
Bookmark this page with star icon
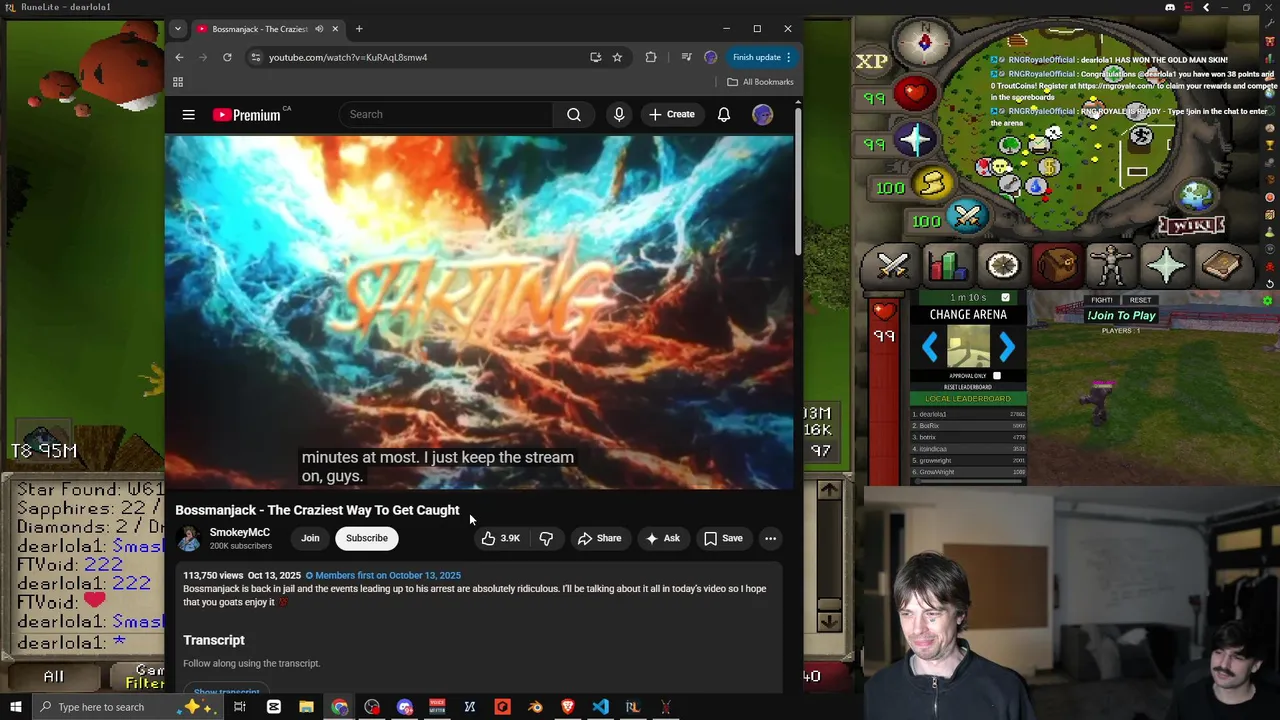(617, 57)
